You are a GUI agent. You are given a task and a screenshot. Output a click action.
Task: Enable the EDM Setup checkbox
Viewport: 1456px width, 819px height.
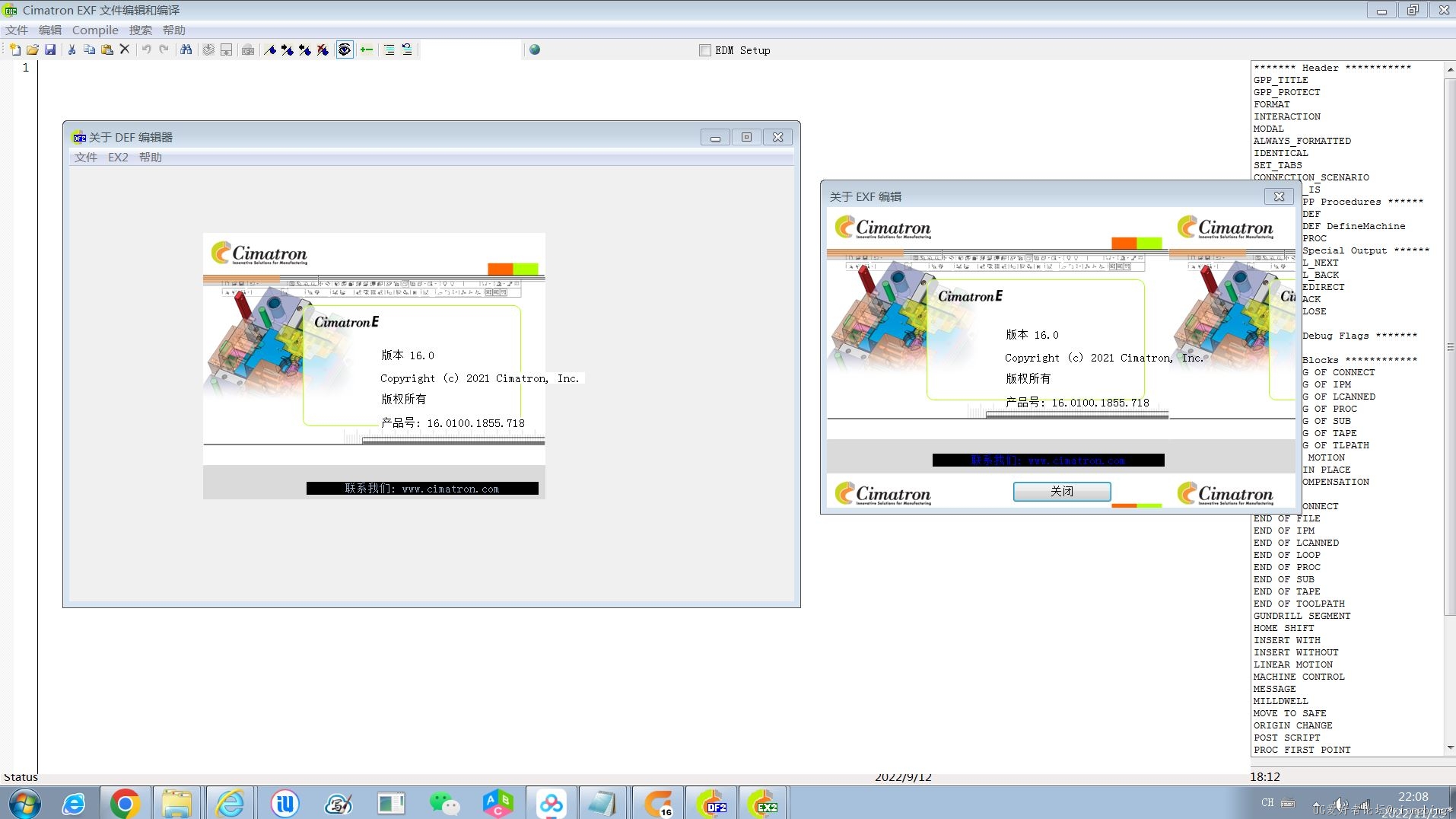pyautogui.click(x=705, y=50)
